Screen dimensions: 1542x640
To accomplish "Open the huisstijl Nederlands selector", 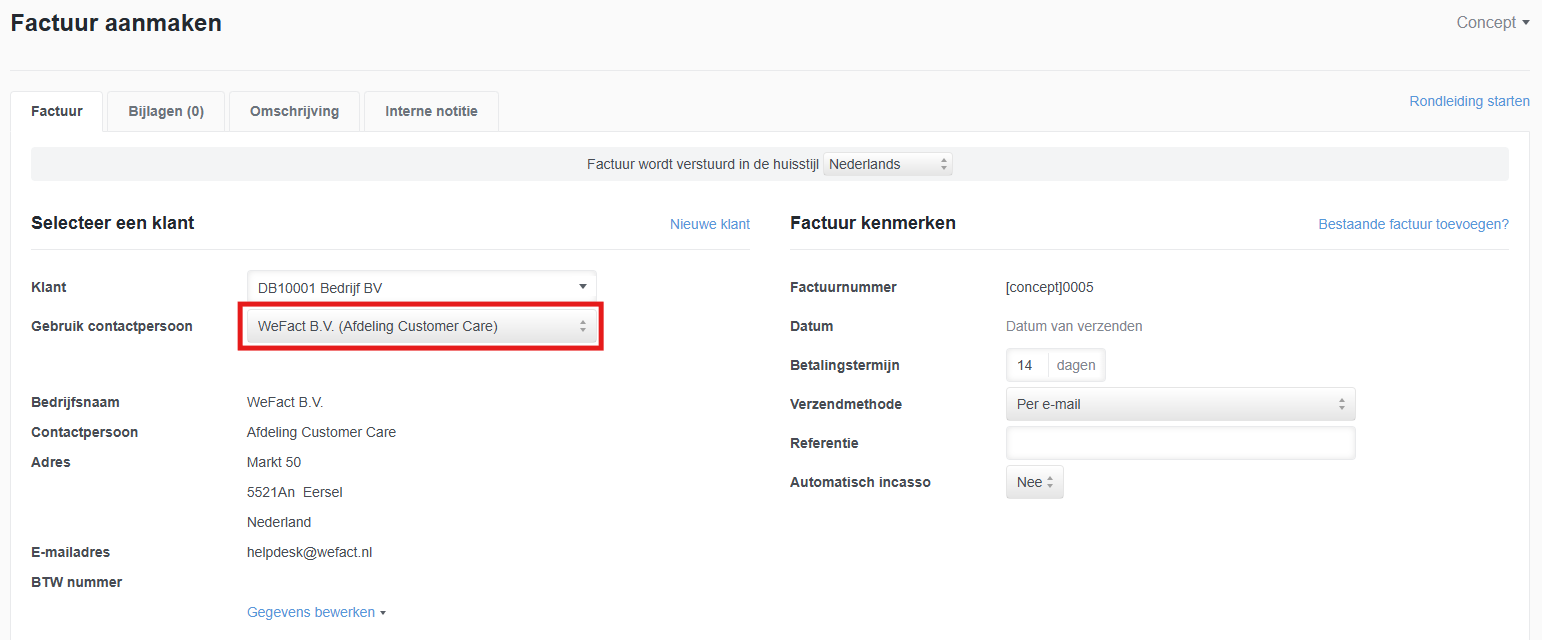I will (887, 164).
